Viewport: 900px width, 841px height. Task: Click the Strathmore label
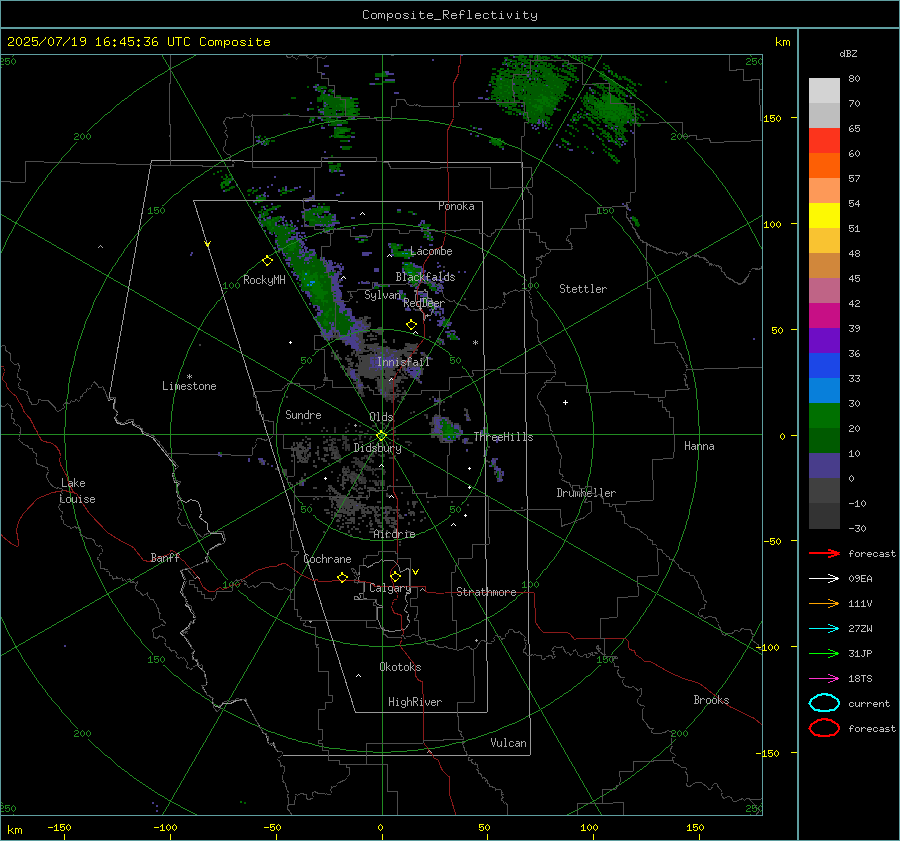(x=486, y=592)
